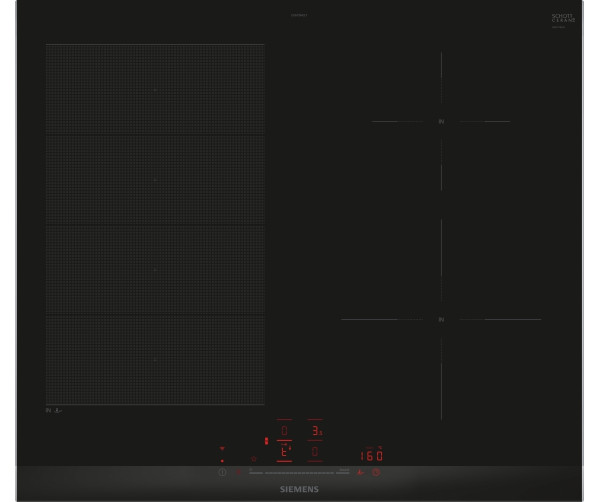Tap the timer clock symbol
The width and height of the screenshot is (598, 502).
[376, 472]
